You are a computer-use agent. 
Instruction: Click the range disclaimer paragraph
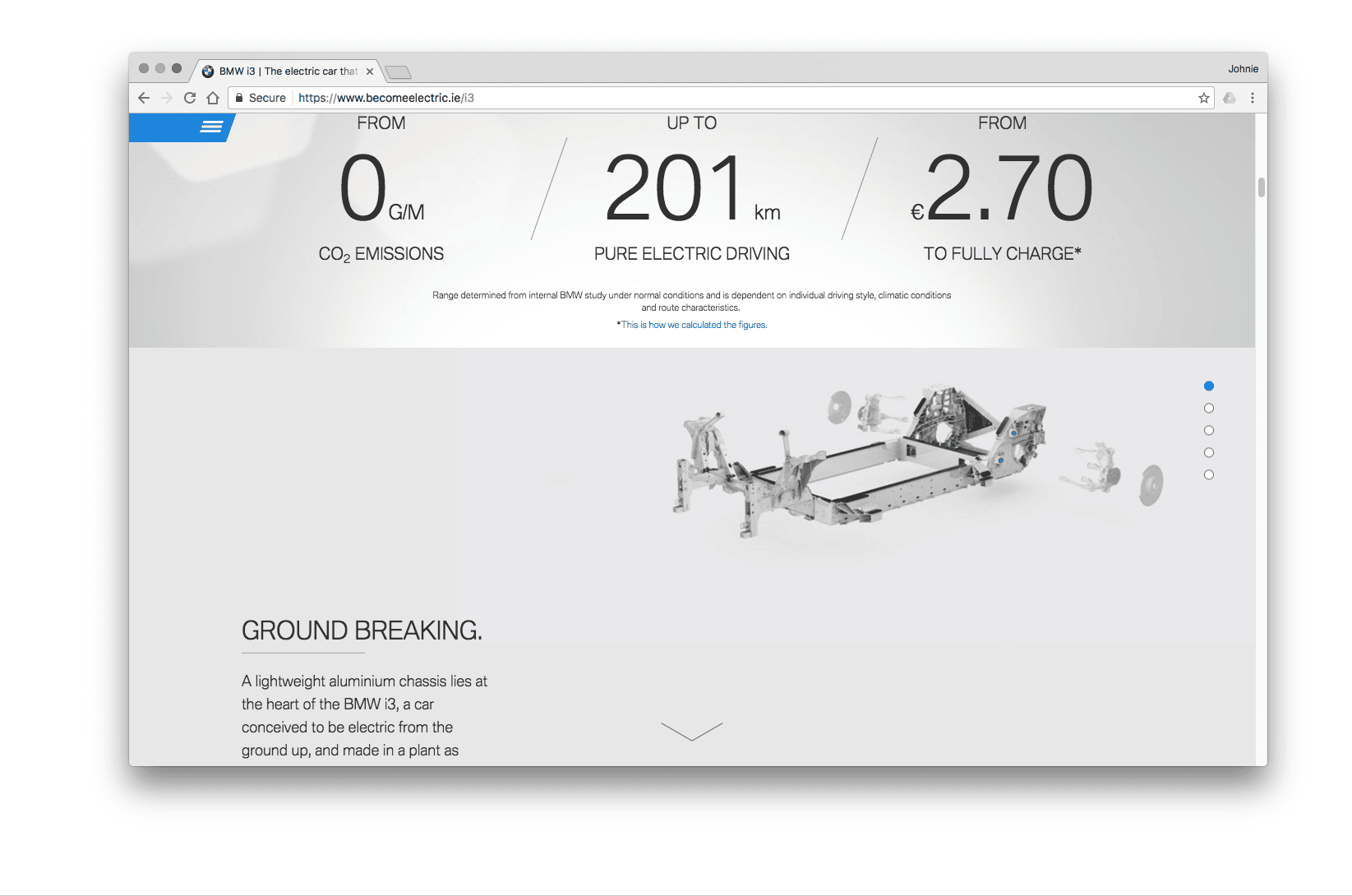692,301
